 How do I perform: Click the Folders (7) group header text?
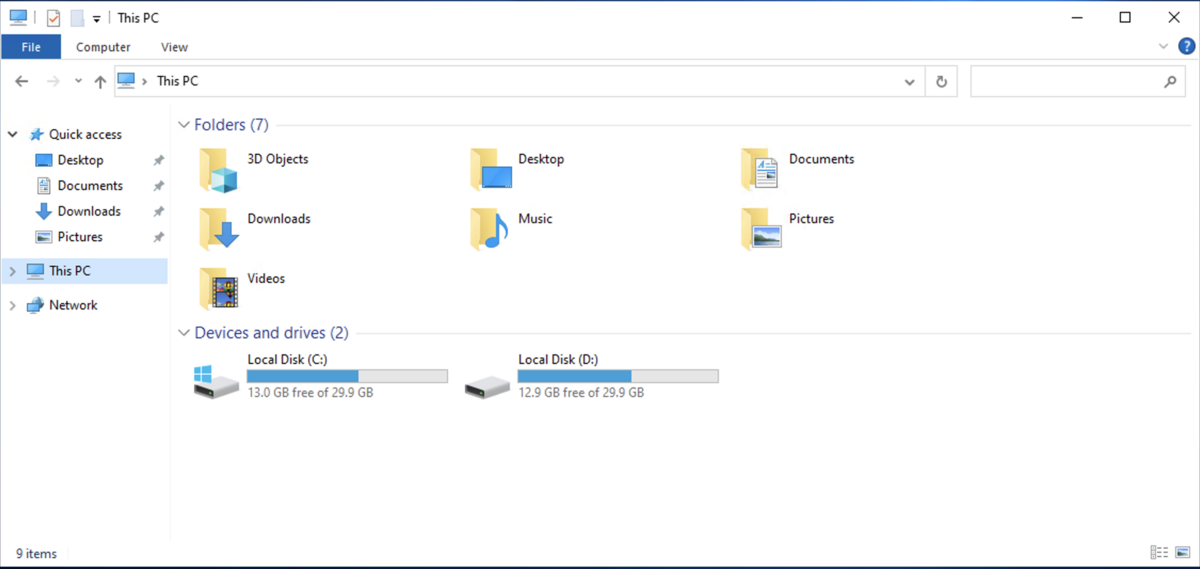(x=231, y=125)
